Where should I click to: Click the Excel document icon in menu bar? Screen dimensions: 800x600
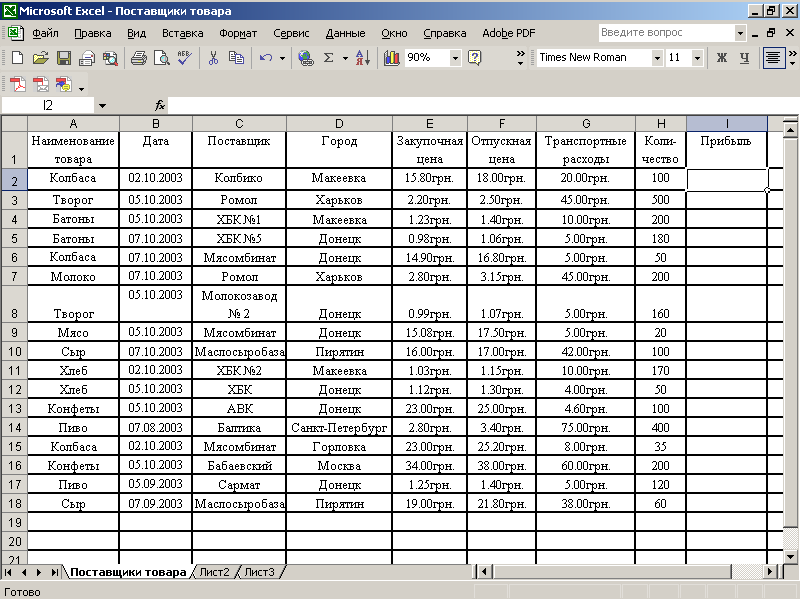(x=15, y=33)
